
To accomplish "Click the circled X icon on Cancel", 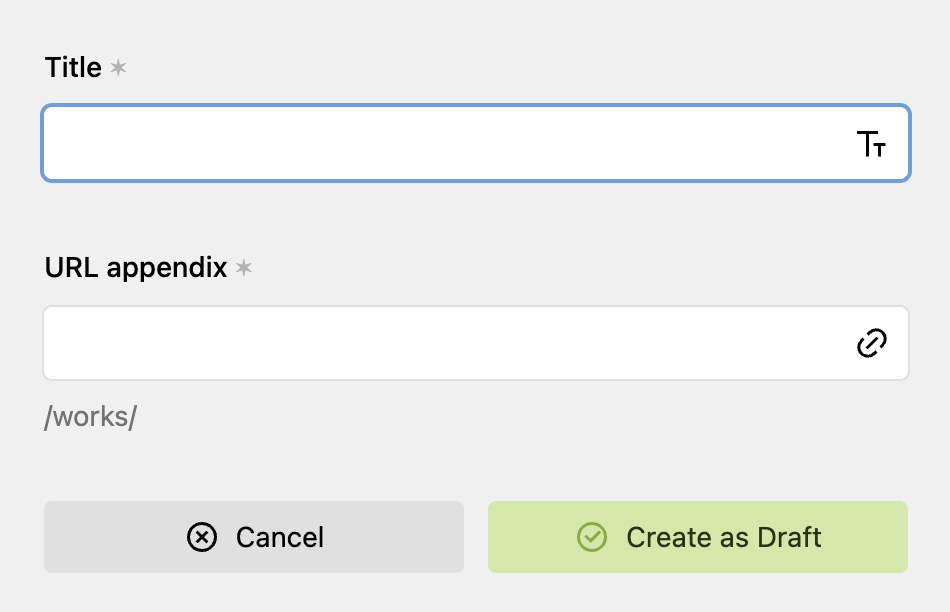I will [x=202, y=538].
